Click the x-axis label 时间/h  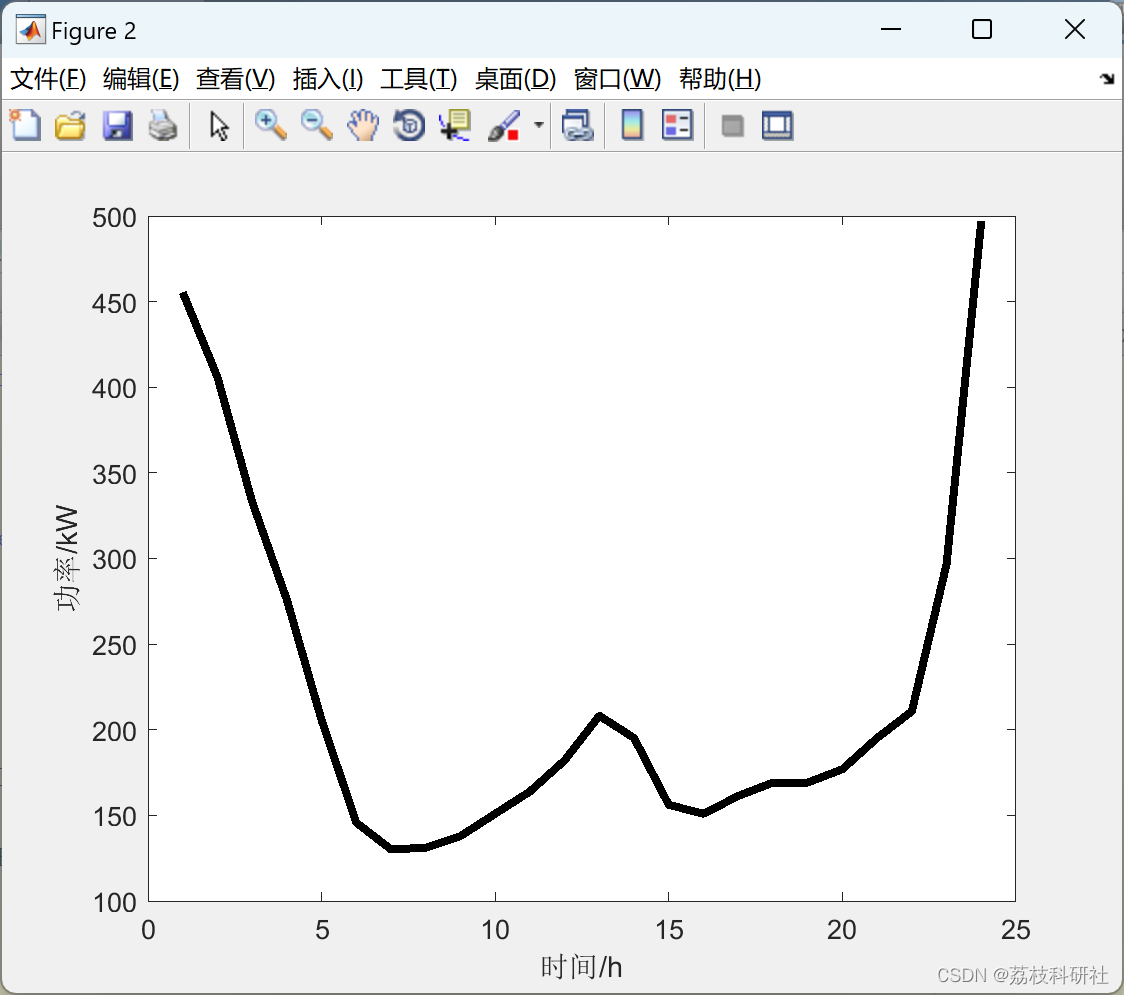click(x=581, y=967)
